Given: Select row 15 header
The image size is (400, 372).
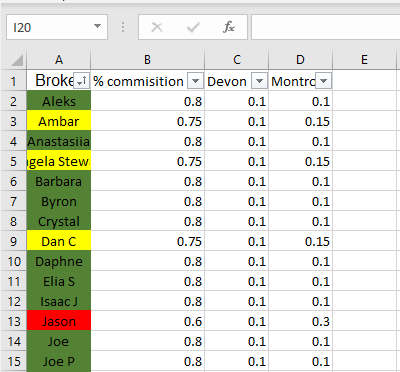Looking at the screenshot, I should [x=14, y=361].
